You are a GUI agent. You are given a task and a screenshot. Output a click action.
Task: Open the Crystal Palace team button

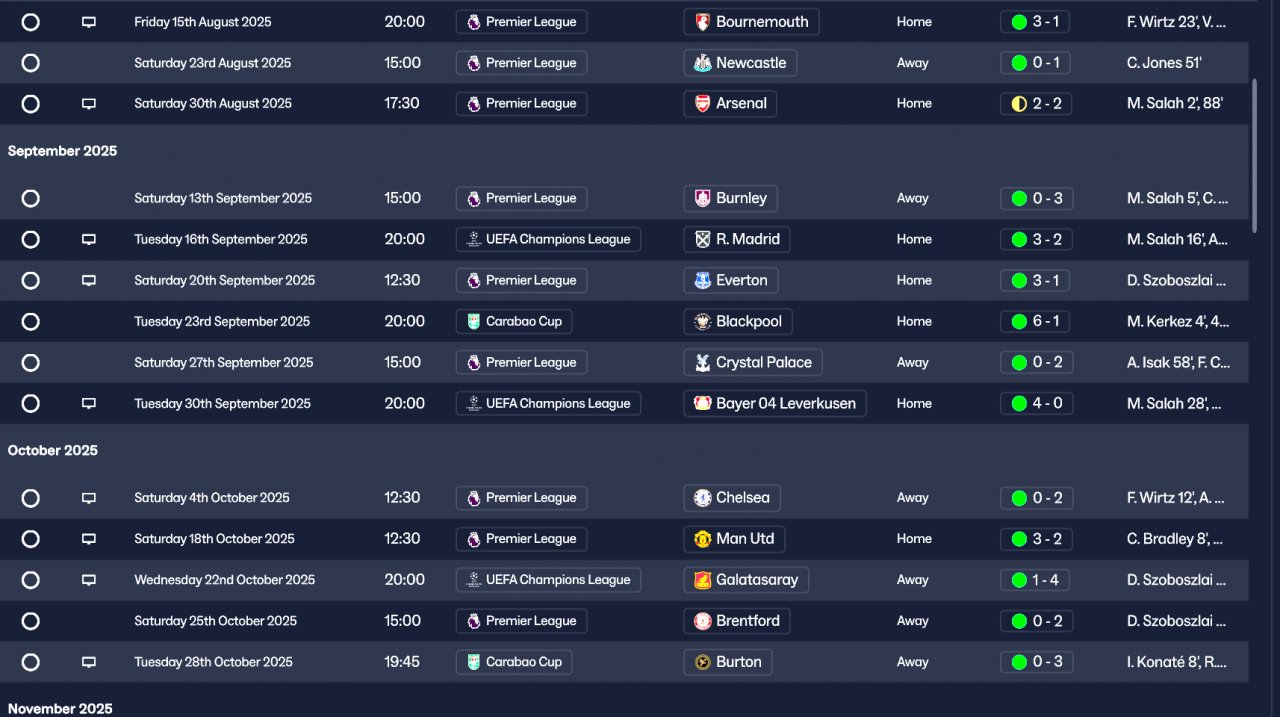click(752, 363)
